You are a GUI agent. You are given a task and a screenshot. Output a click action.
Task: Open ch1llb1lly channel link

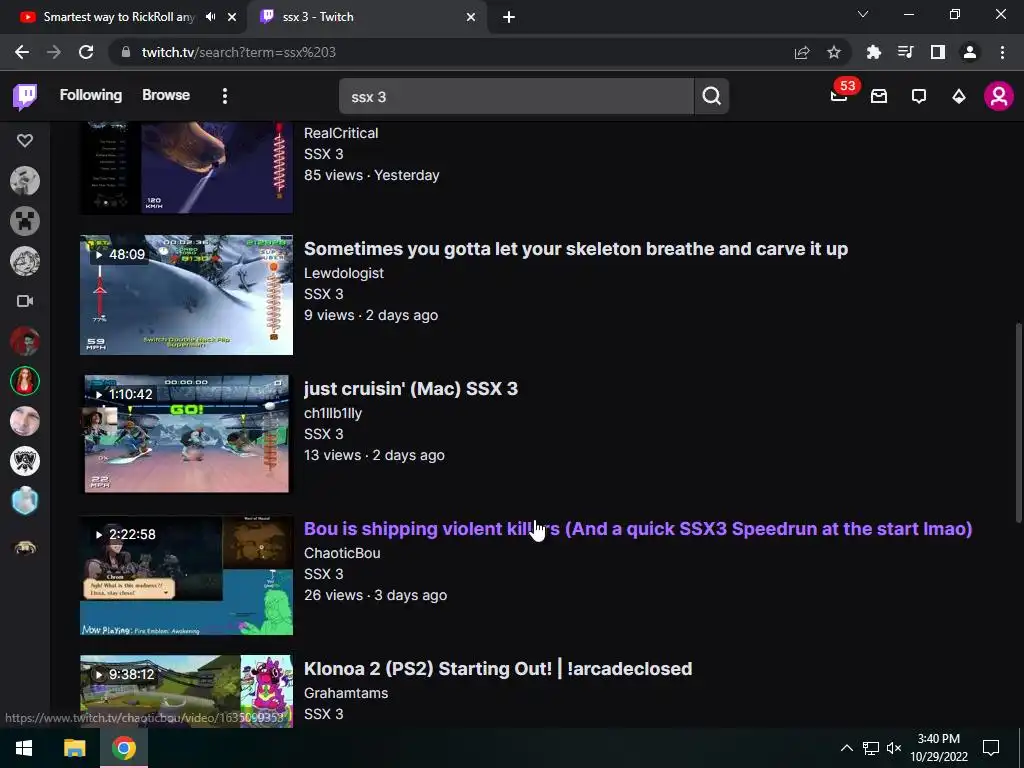coord(332,413)
